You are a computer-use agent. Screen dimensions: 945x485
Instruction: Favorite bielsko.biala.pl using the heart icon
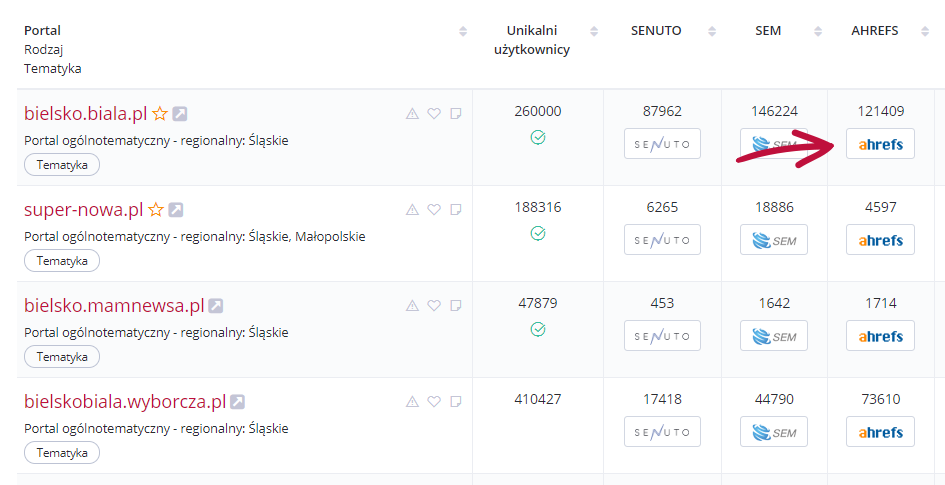434,113
